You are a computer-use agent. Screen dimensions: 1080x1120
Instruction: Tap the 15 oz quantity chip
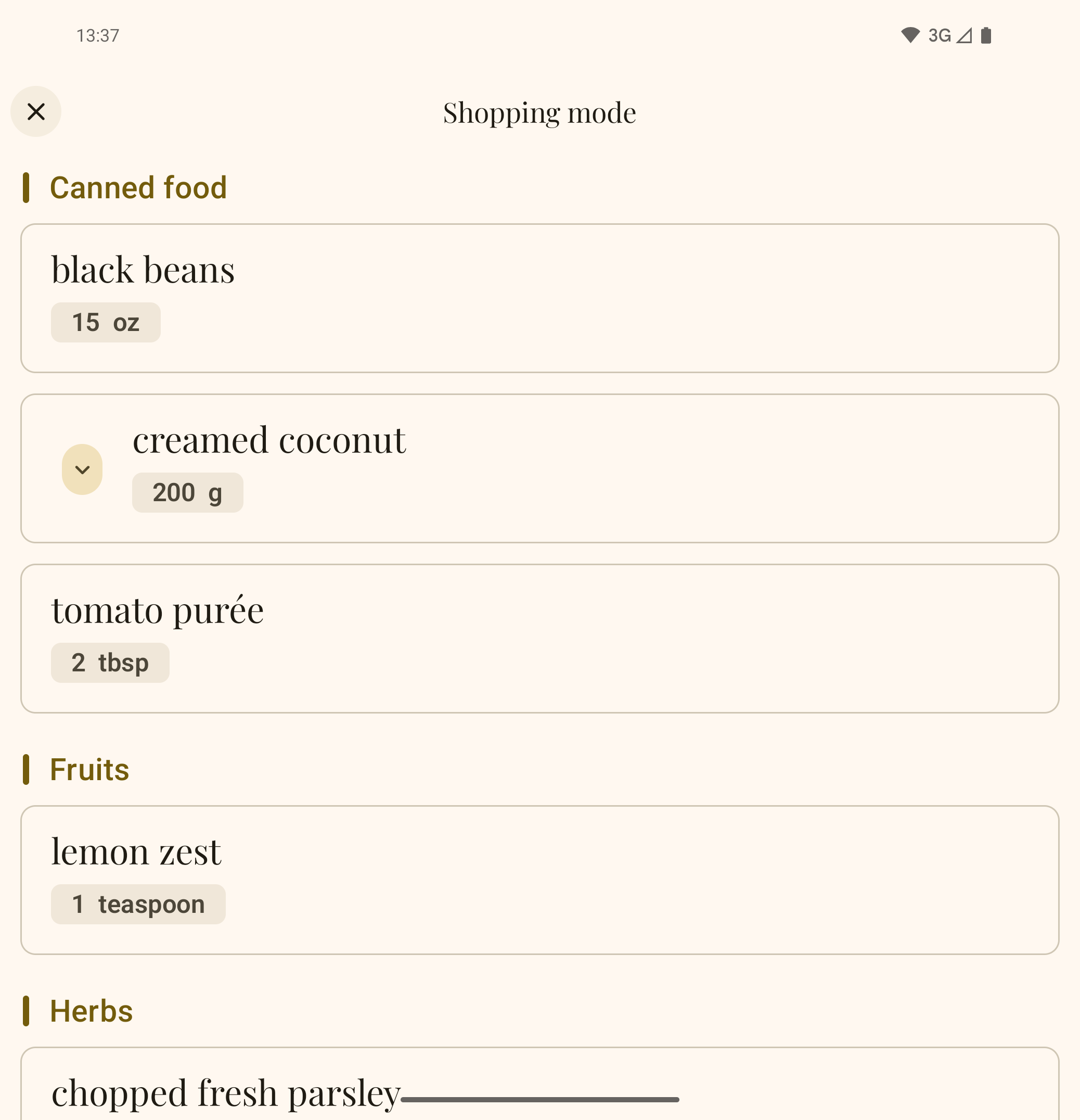pos(106,323)
